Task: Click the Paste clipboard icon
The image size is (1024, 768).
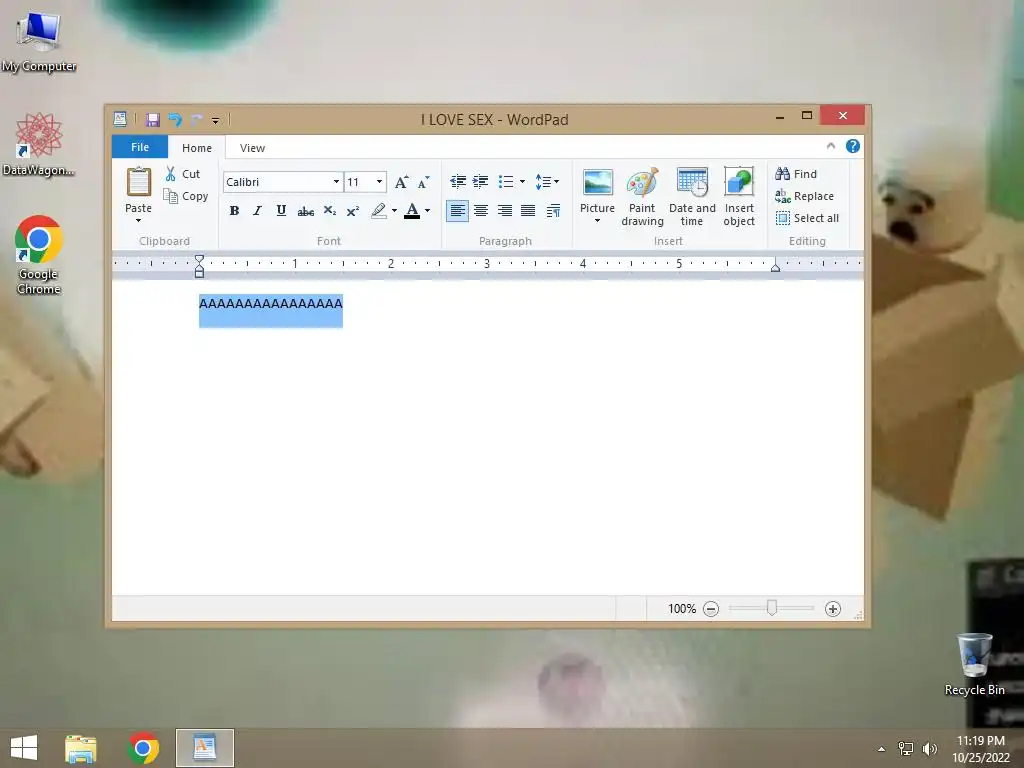Action: tap(138, 182)
